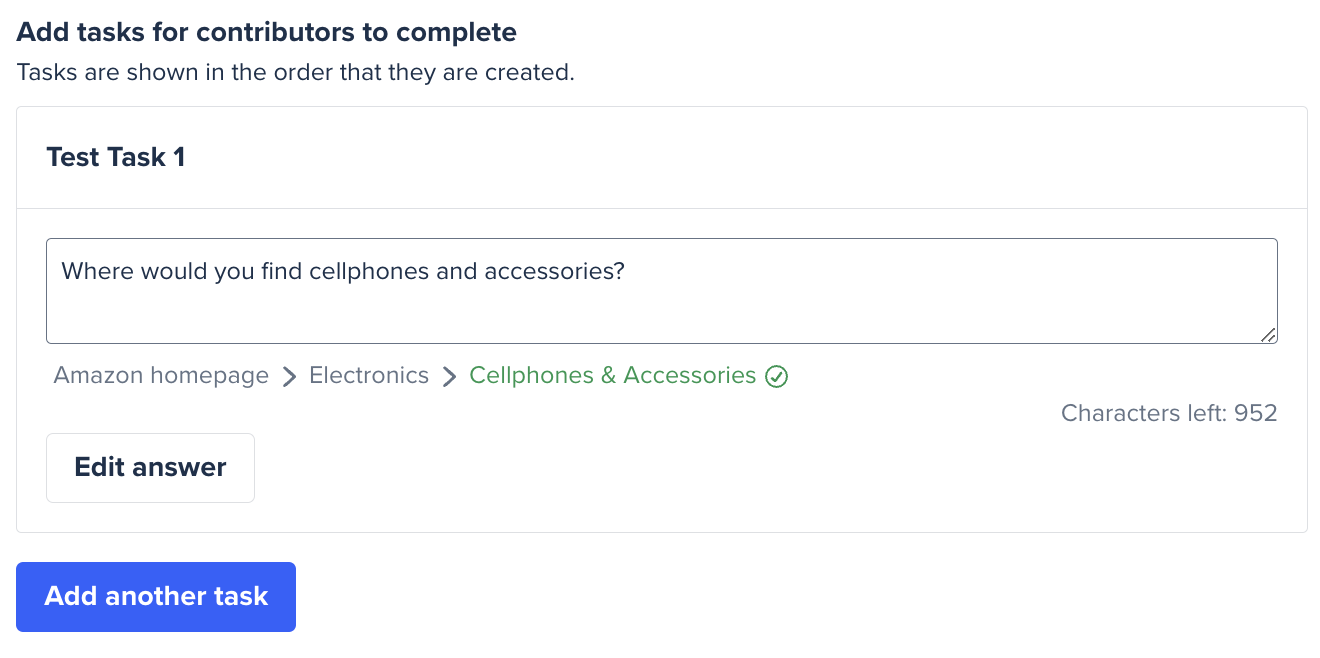Click the Characters left counter
Viewport: 1320px width, 658px height.
tap(1169, 413)
